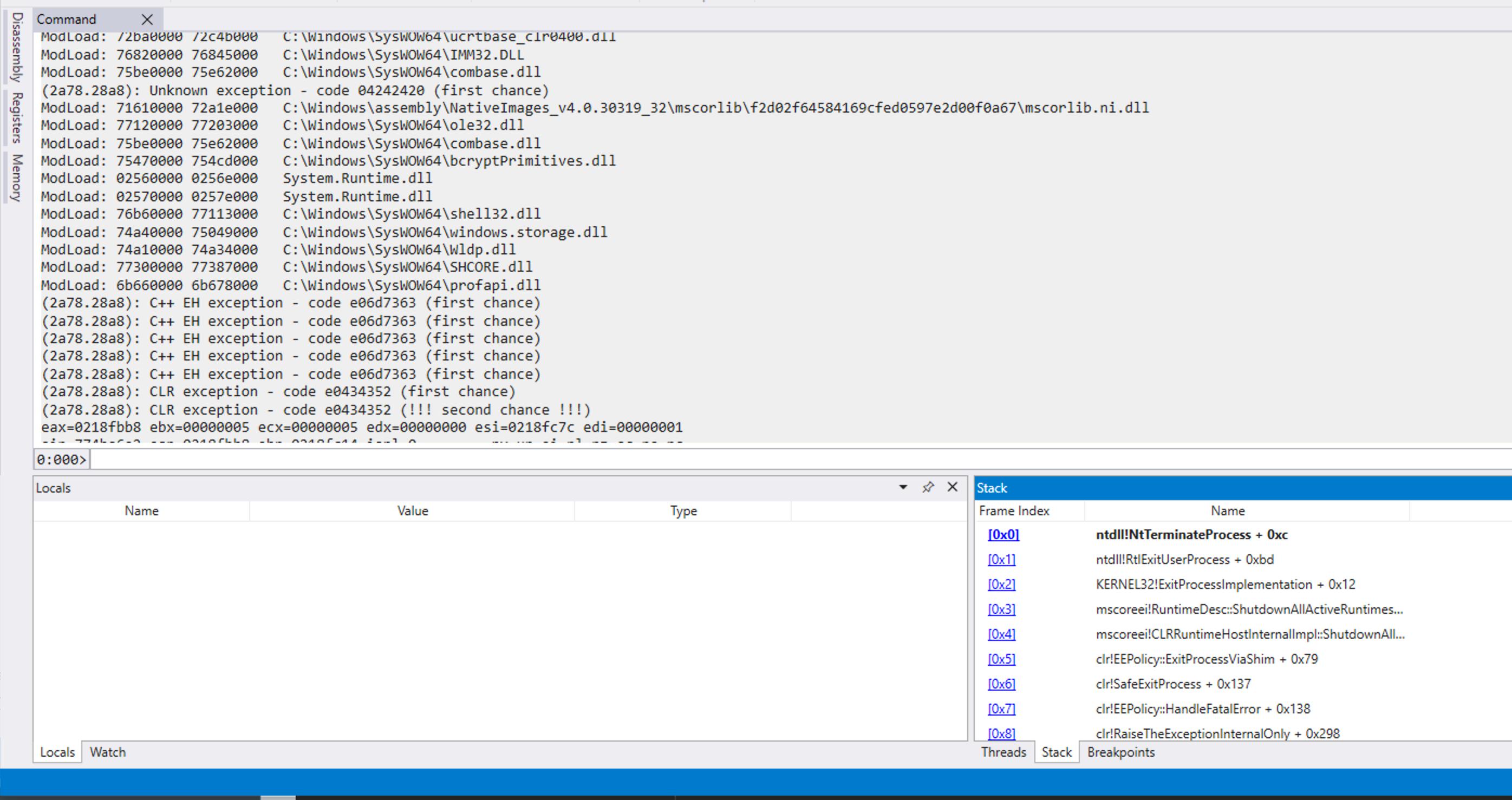Open stack frame 0x1 link
The image size is (1512, 800).
[x=1001, y=560]
